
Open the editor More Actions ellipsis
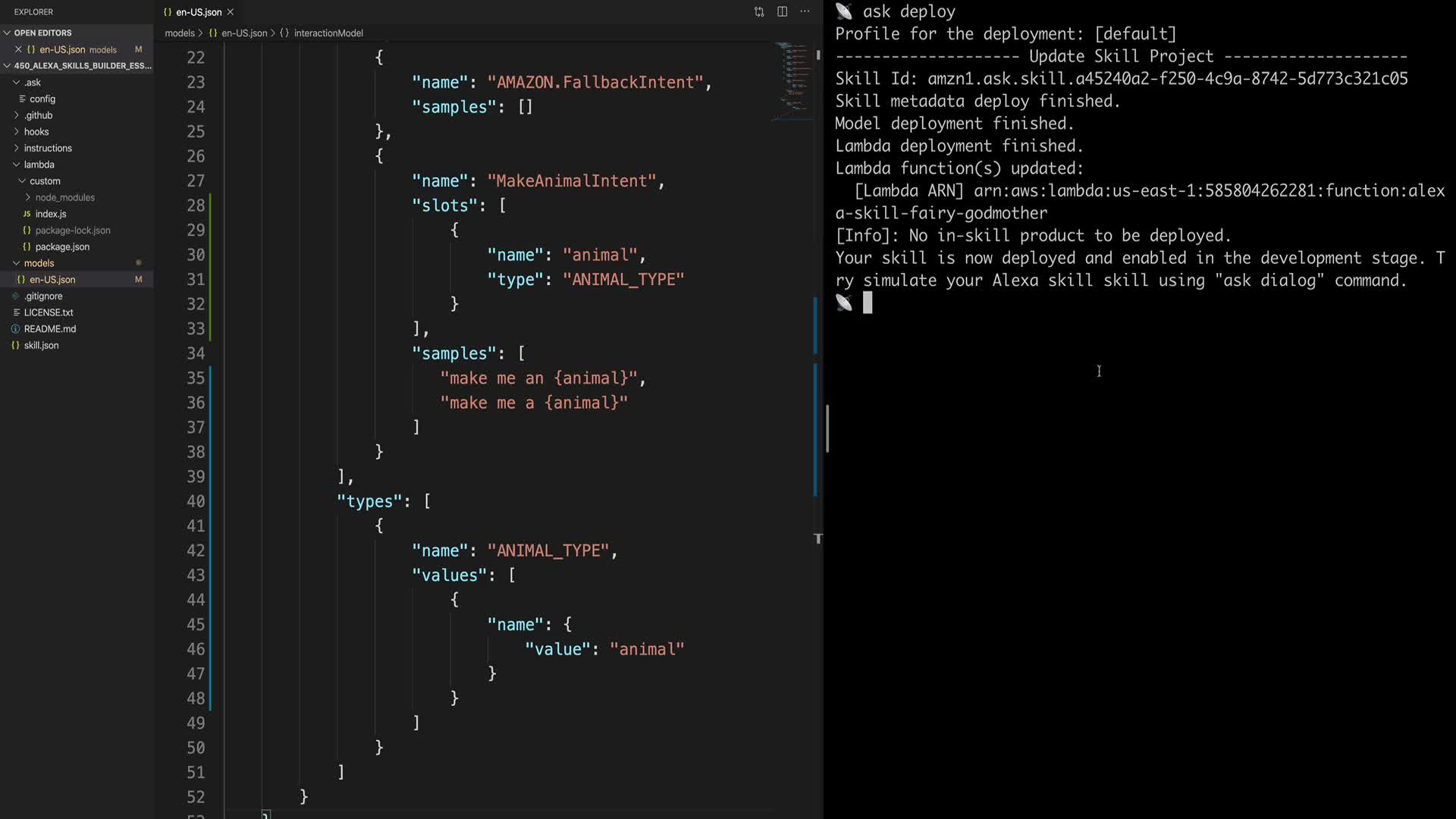point(805,11)
